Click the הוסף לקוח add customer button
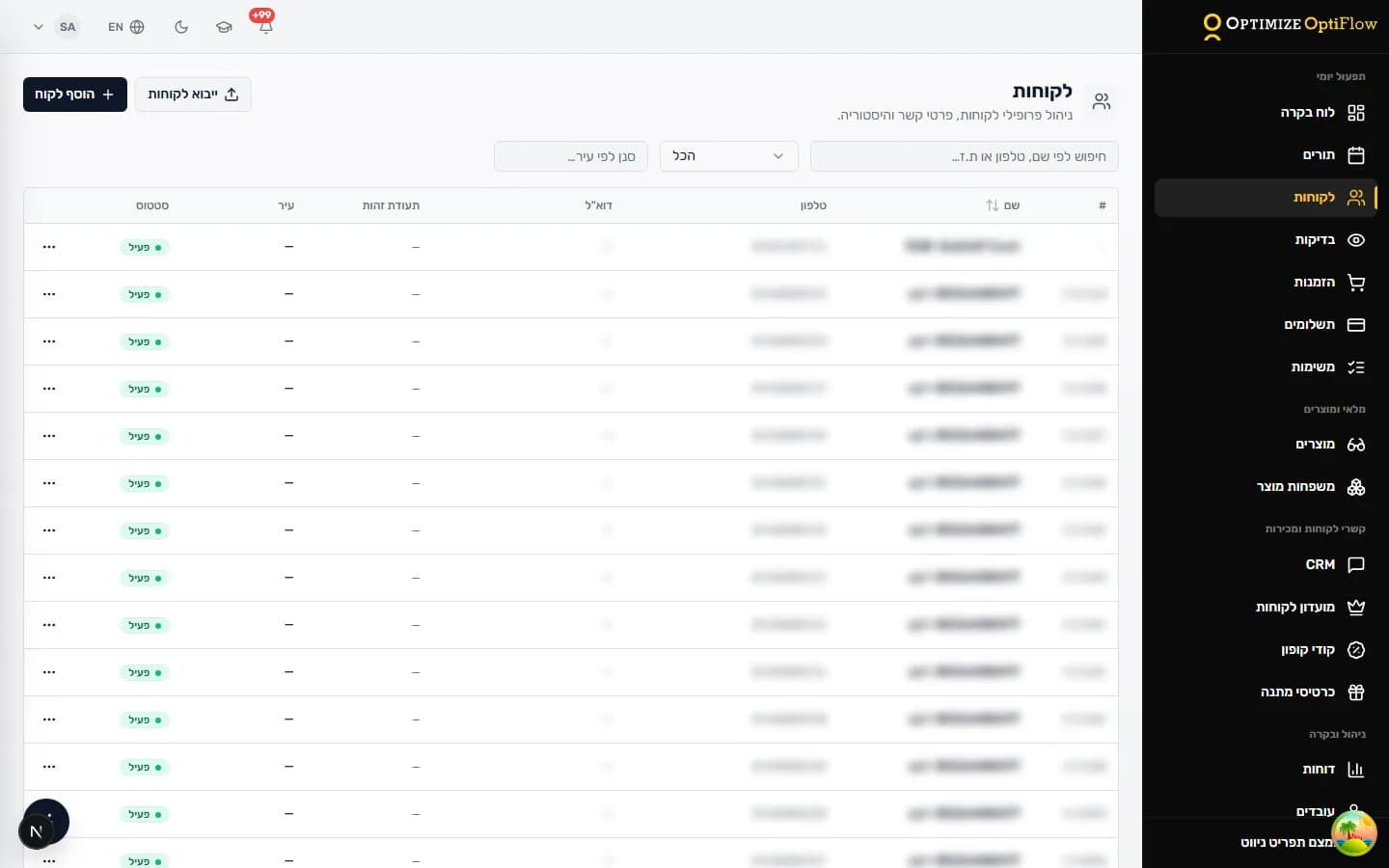 pos(75,95)
